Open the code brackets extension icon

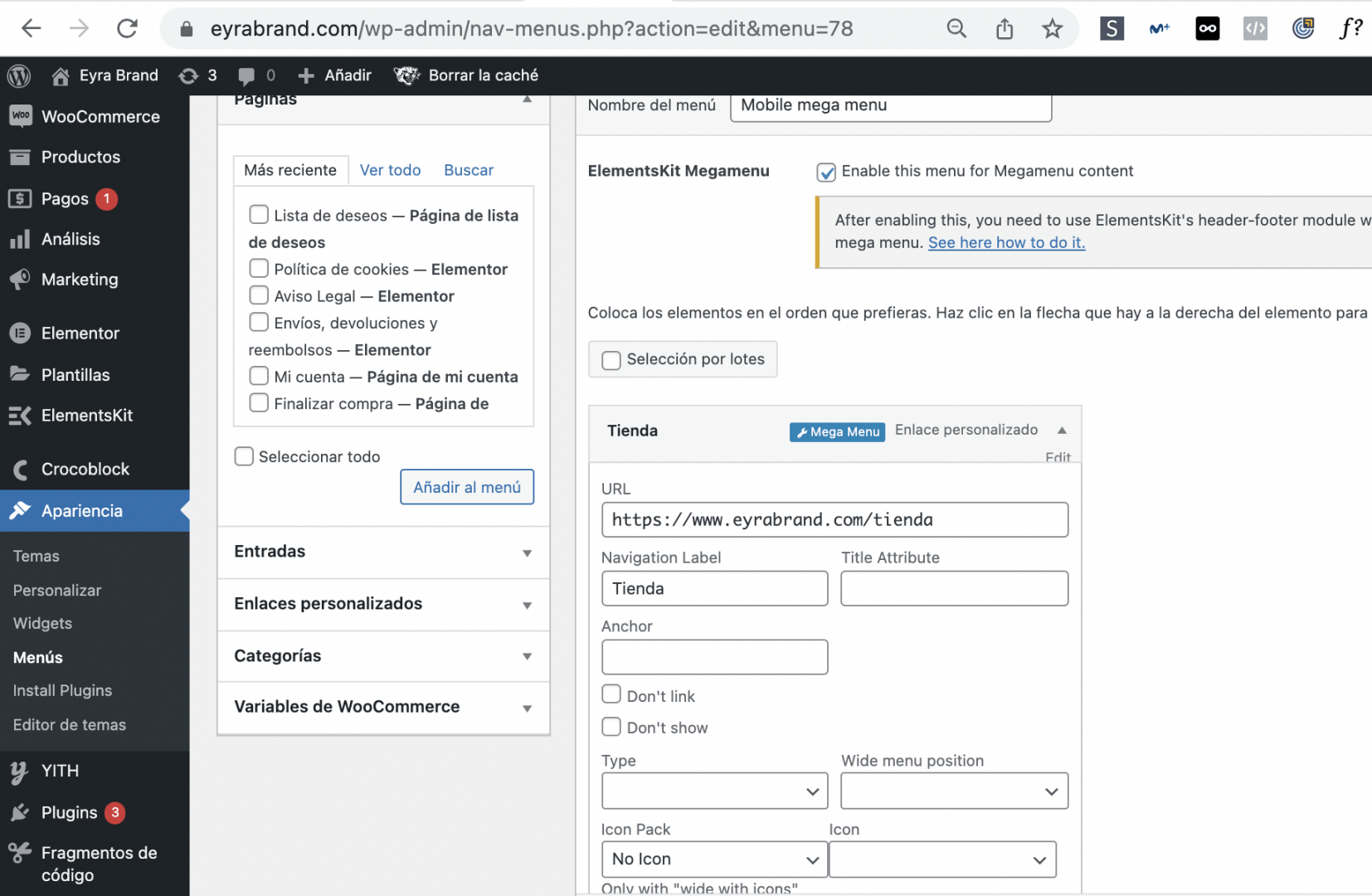tap(1255, 29)
